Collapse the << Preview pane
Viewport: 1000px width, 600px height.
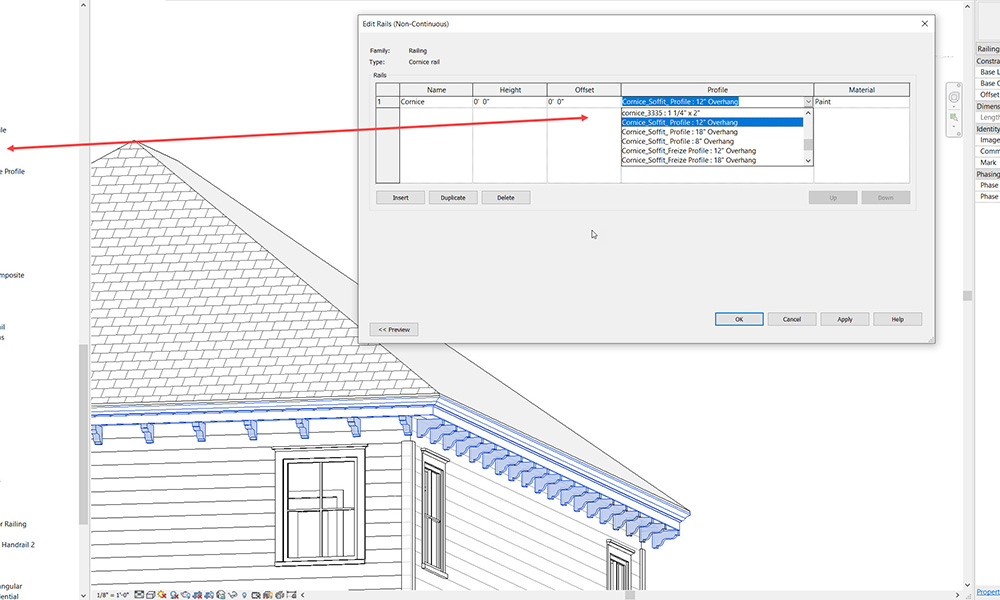pyautogui.click(x=394, y=330)
